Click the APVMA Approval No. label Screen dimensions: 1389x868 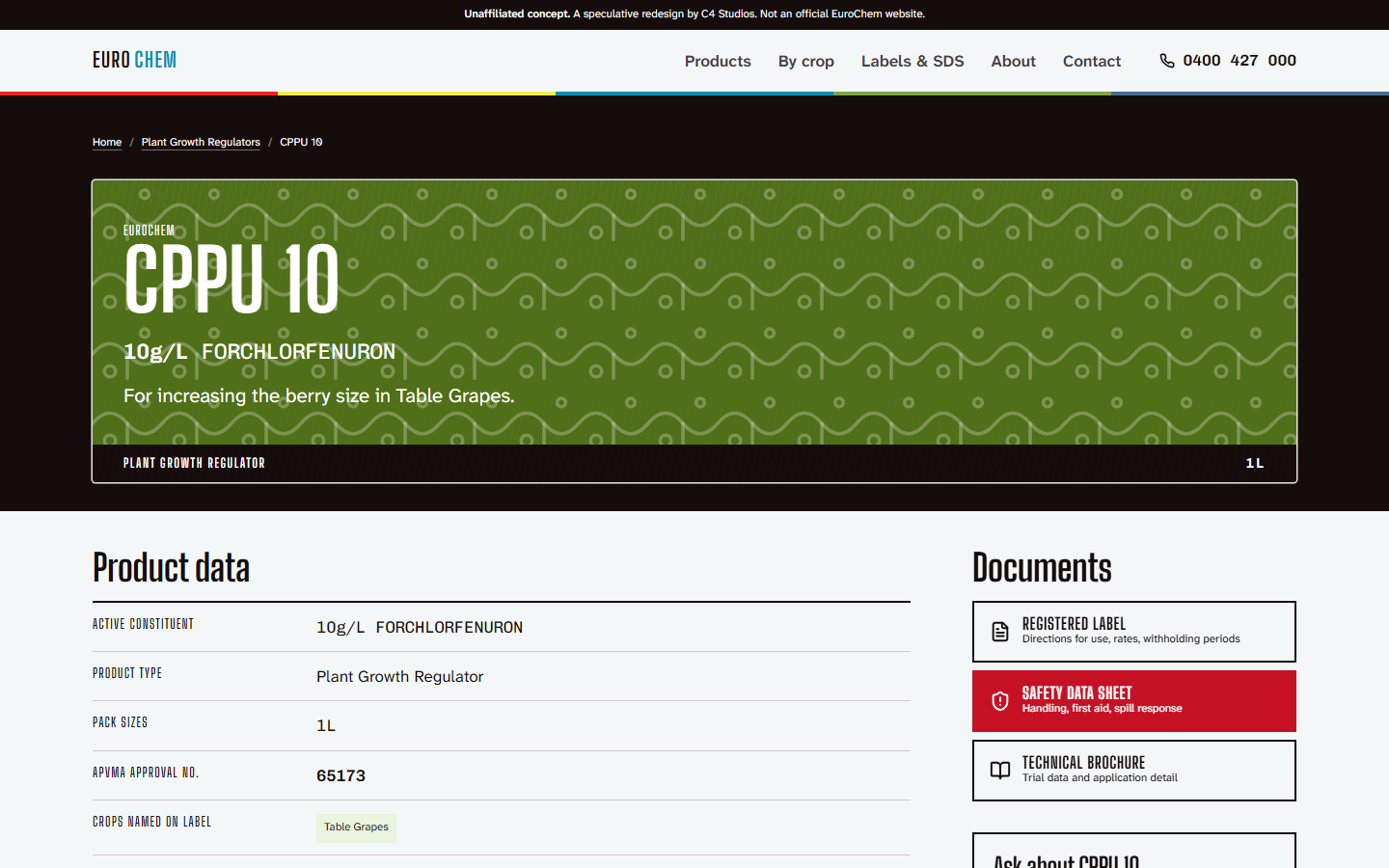(x=146, y=773)
